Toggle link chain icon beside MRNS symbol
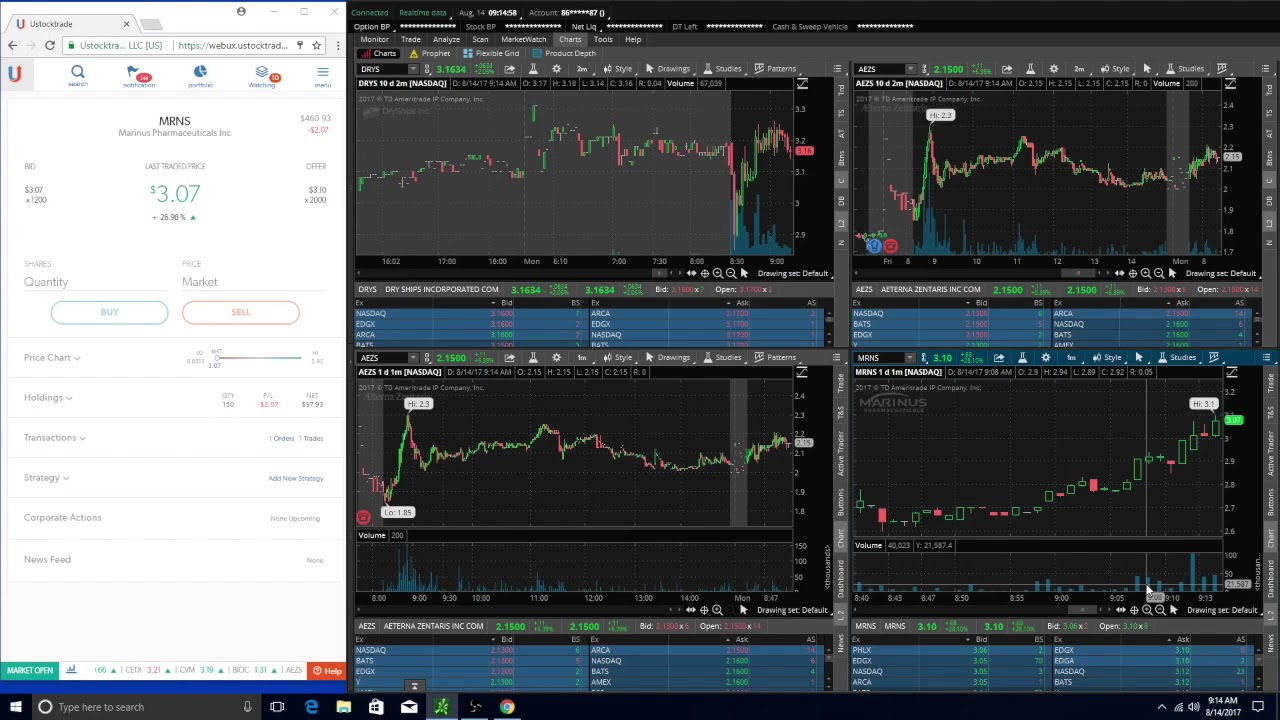The height and width of the screenshot is (720, 1280). pyautogui.click(x=924, y=358)
